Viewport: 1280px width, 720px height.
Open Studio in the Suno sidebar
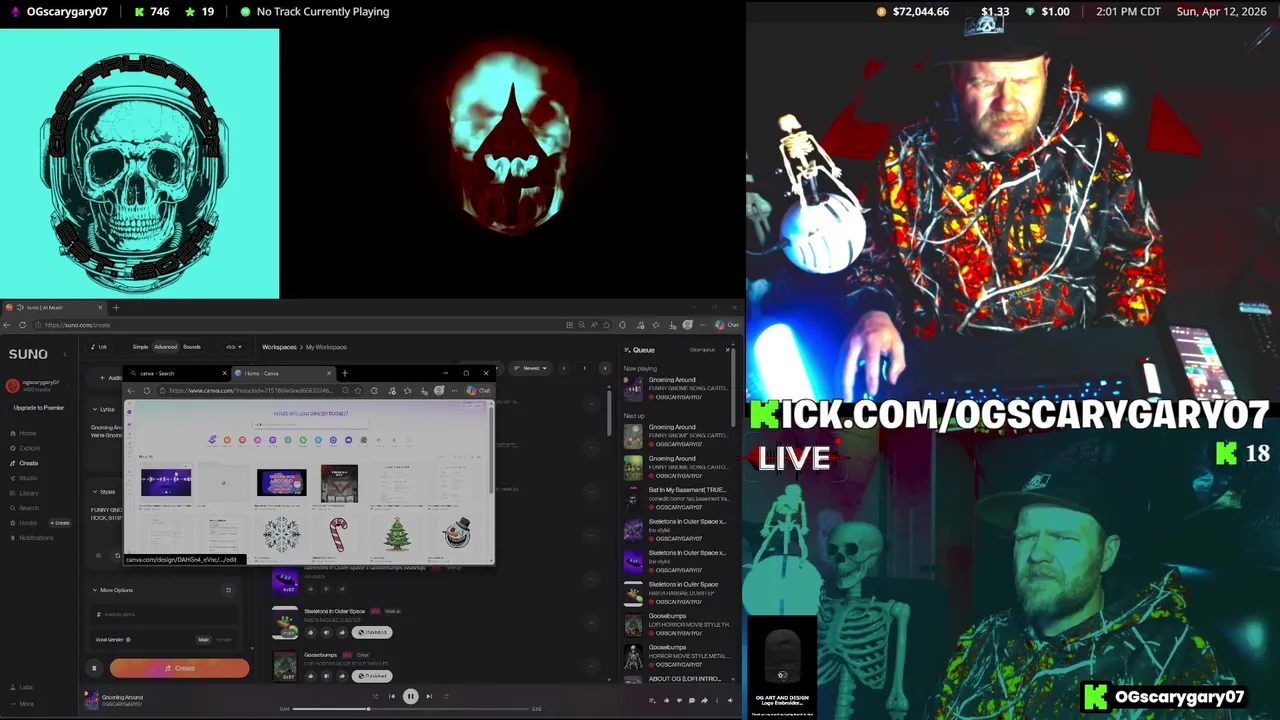(x=28, y=478)
